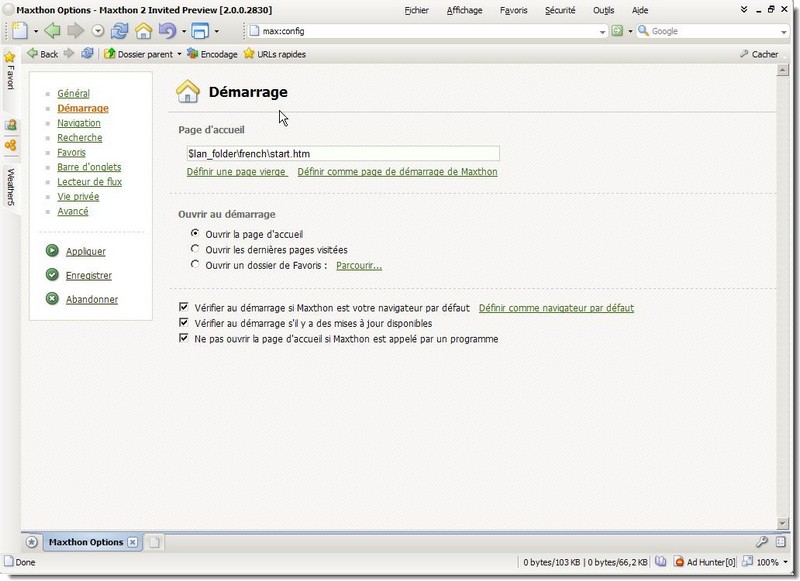Click Enregistrer to save settings
800x581 pixels.
click(89, 275)
